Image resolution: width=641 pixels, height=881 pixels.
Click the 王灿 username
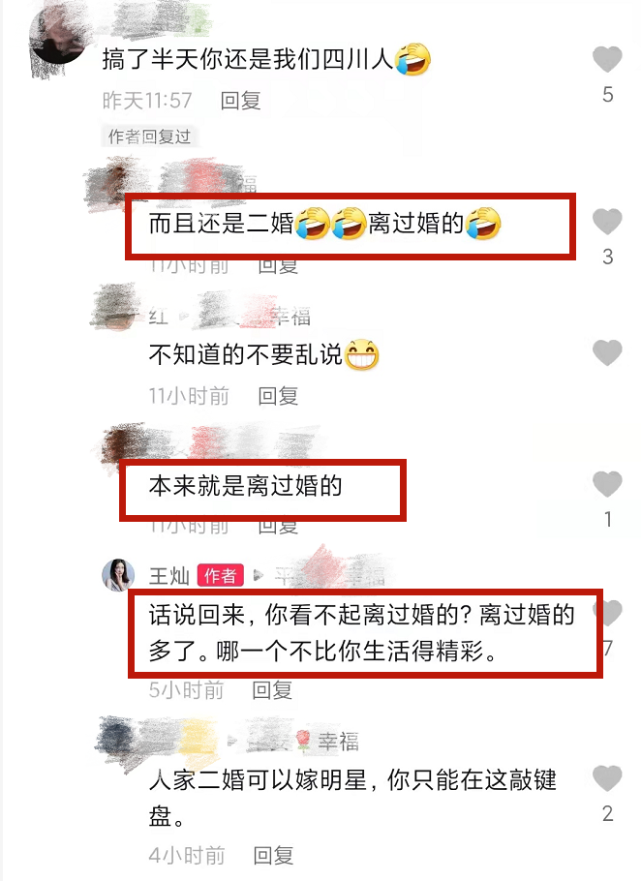point(169,576)
